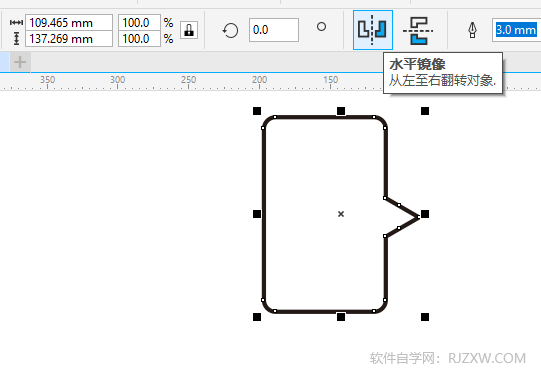Click ruler mark 300
This screenshot has width=541, height=378.
pyautogui.click(x=117, y=80)
